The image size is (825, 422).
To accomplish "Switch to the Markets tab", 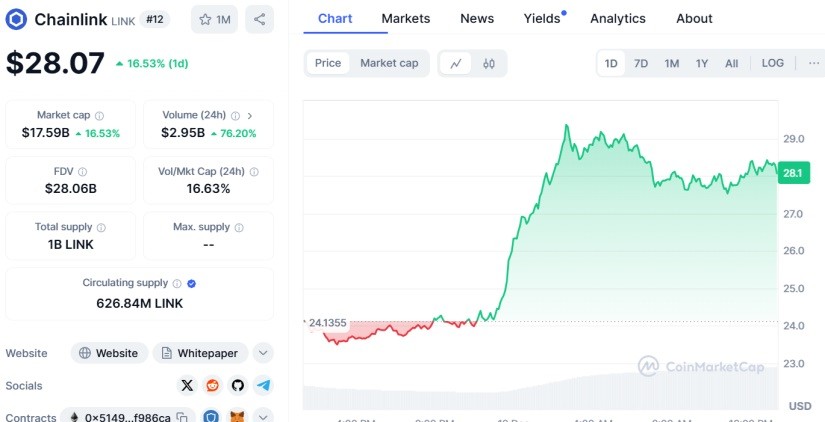I will (406, 18).
